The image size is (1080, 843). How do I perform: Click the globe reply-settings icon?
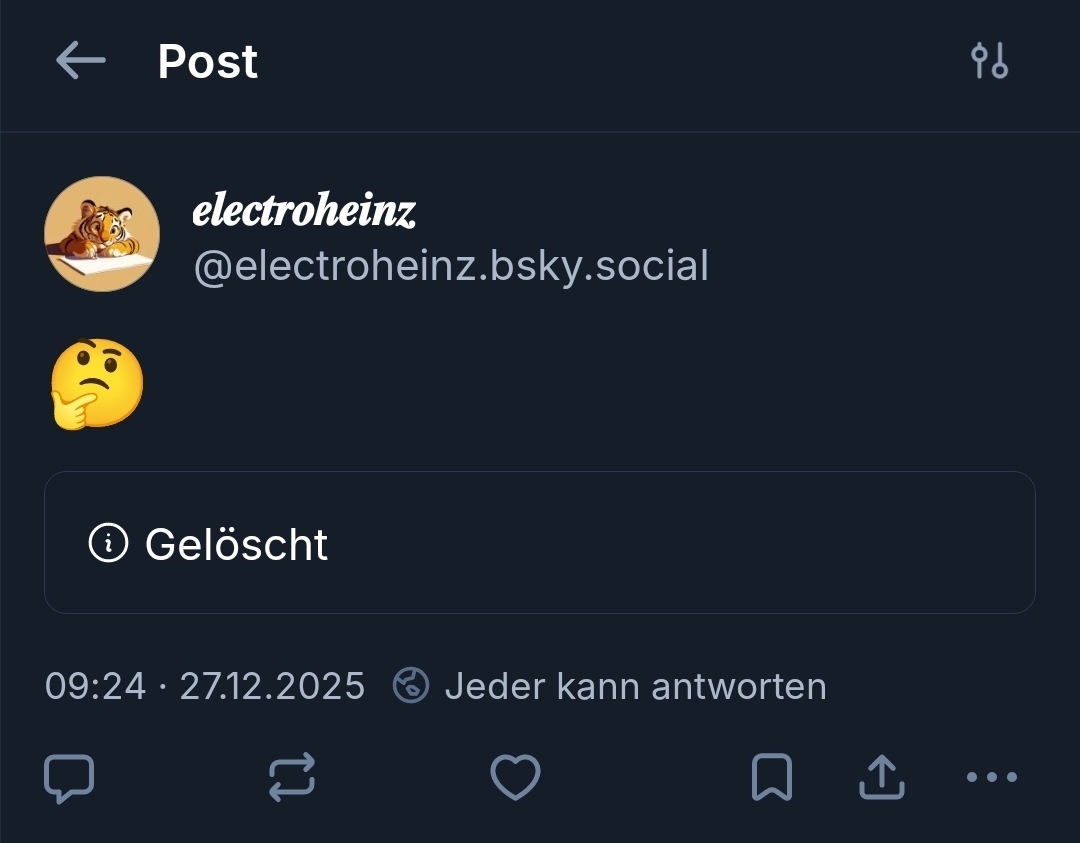click(x=411, y=687)
